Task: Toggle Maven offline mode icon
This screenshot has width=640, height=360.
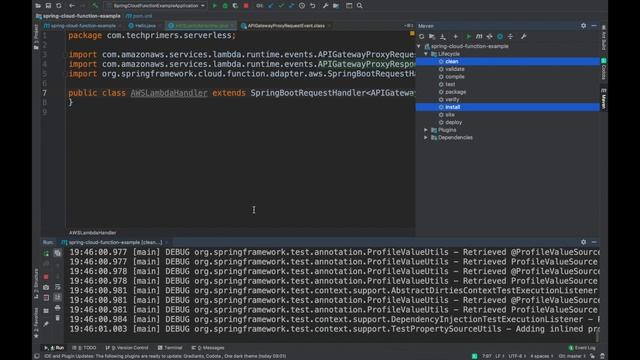Action: click(489, 36)
